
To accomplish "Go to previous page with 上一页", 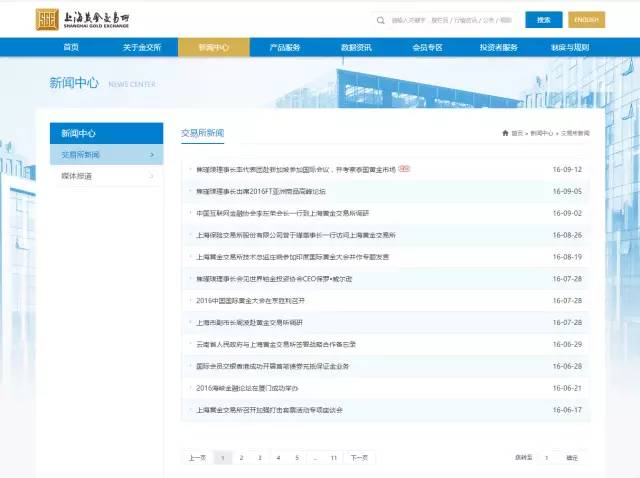I will [x=198, y=458].
